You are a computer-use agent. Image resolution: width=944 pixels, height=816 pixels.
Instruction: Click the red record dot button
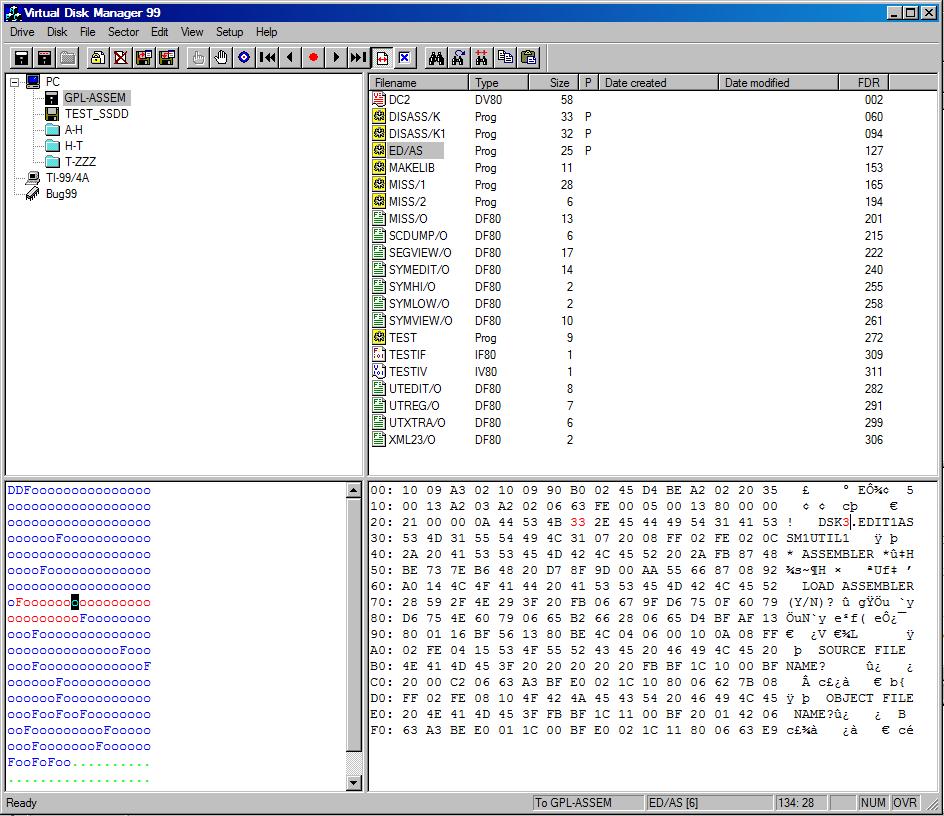point(313,58)
